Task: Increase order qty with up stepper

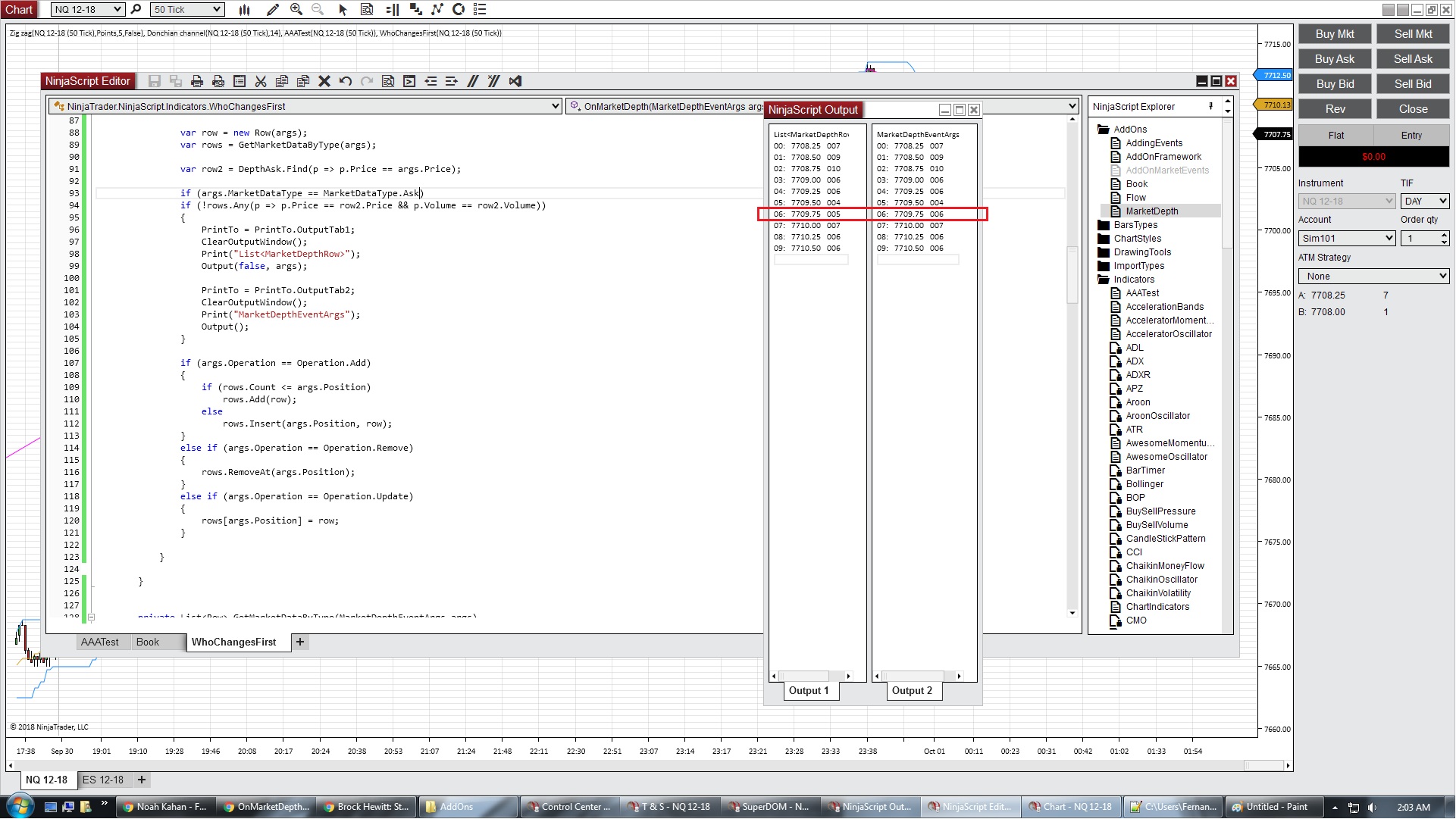Action: coord(1444,235)
